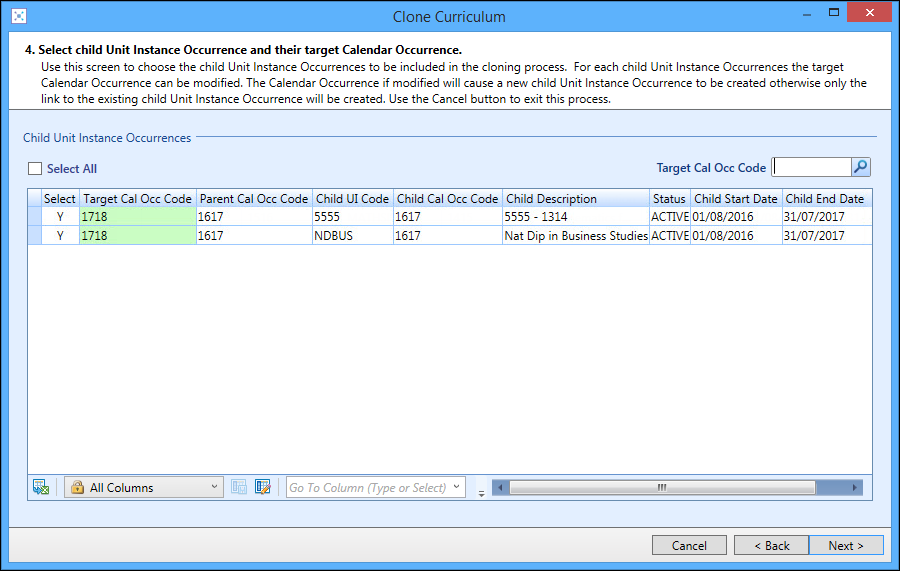Select the green 1718 cell in the NDBUS row

[138, 235]
